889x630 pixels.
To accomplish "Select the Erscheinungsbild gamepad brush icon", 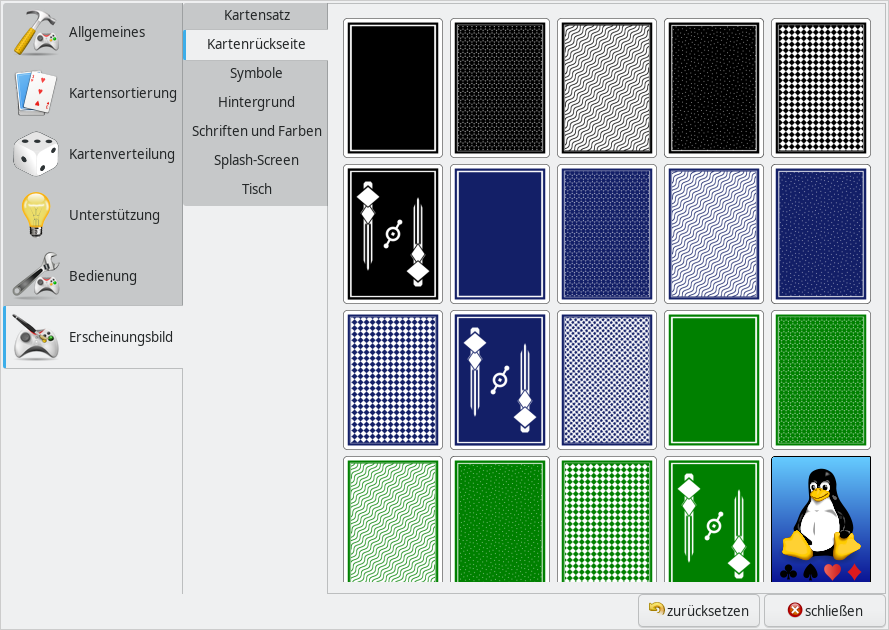I will (37, 337).
